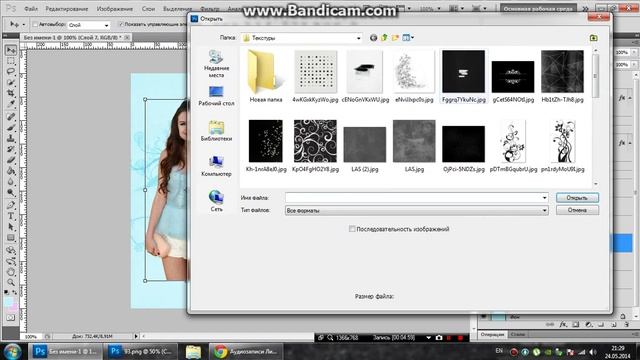This screenshot has height=360, width=640.
Task: Select the Hand tool
Action: coord(11,272)
